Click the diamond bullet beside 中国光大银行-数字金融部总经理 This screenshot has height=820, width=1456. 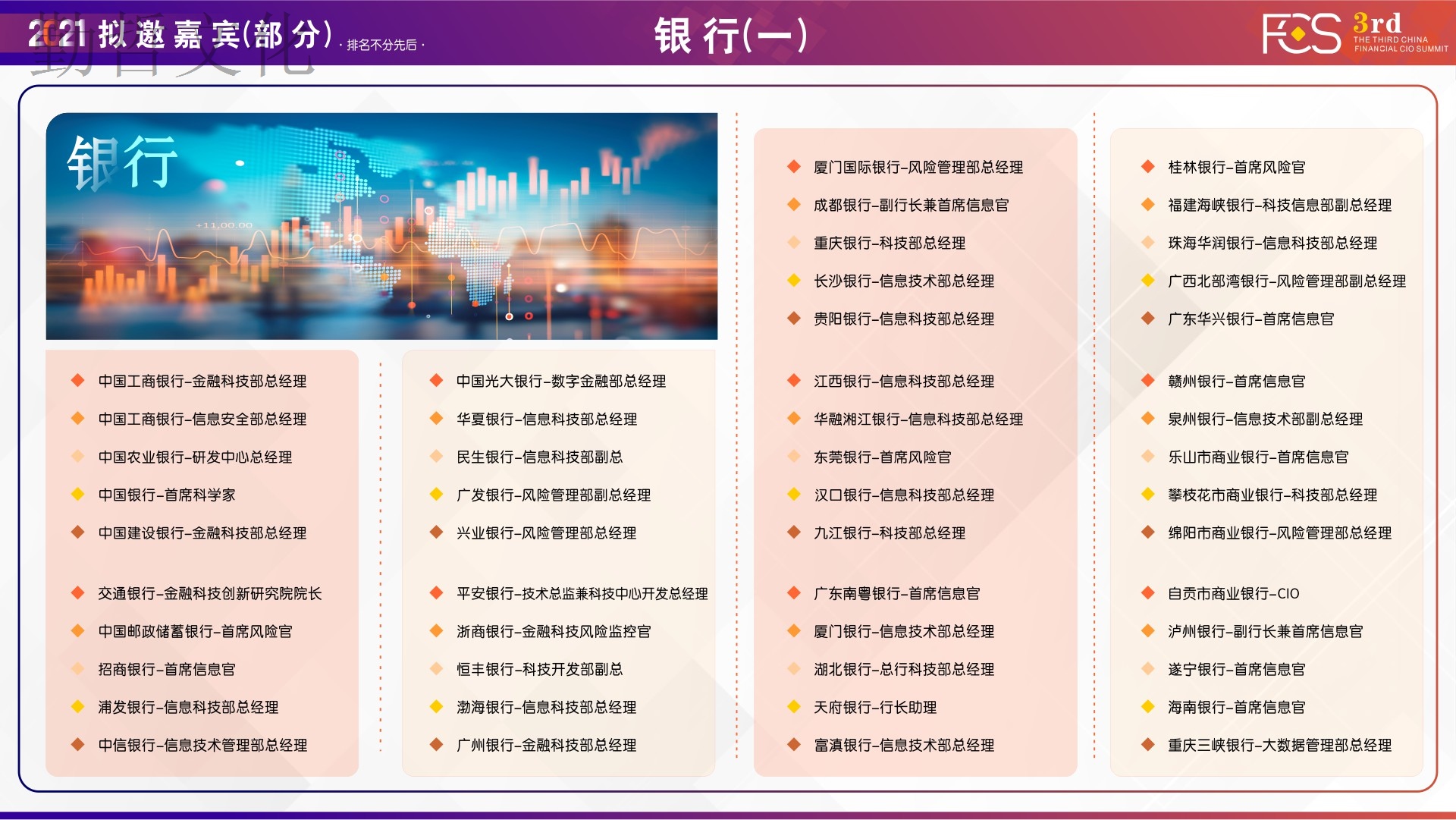pos(436,380)
